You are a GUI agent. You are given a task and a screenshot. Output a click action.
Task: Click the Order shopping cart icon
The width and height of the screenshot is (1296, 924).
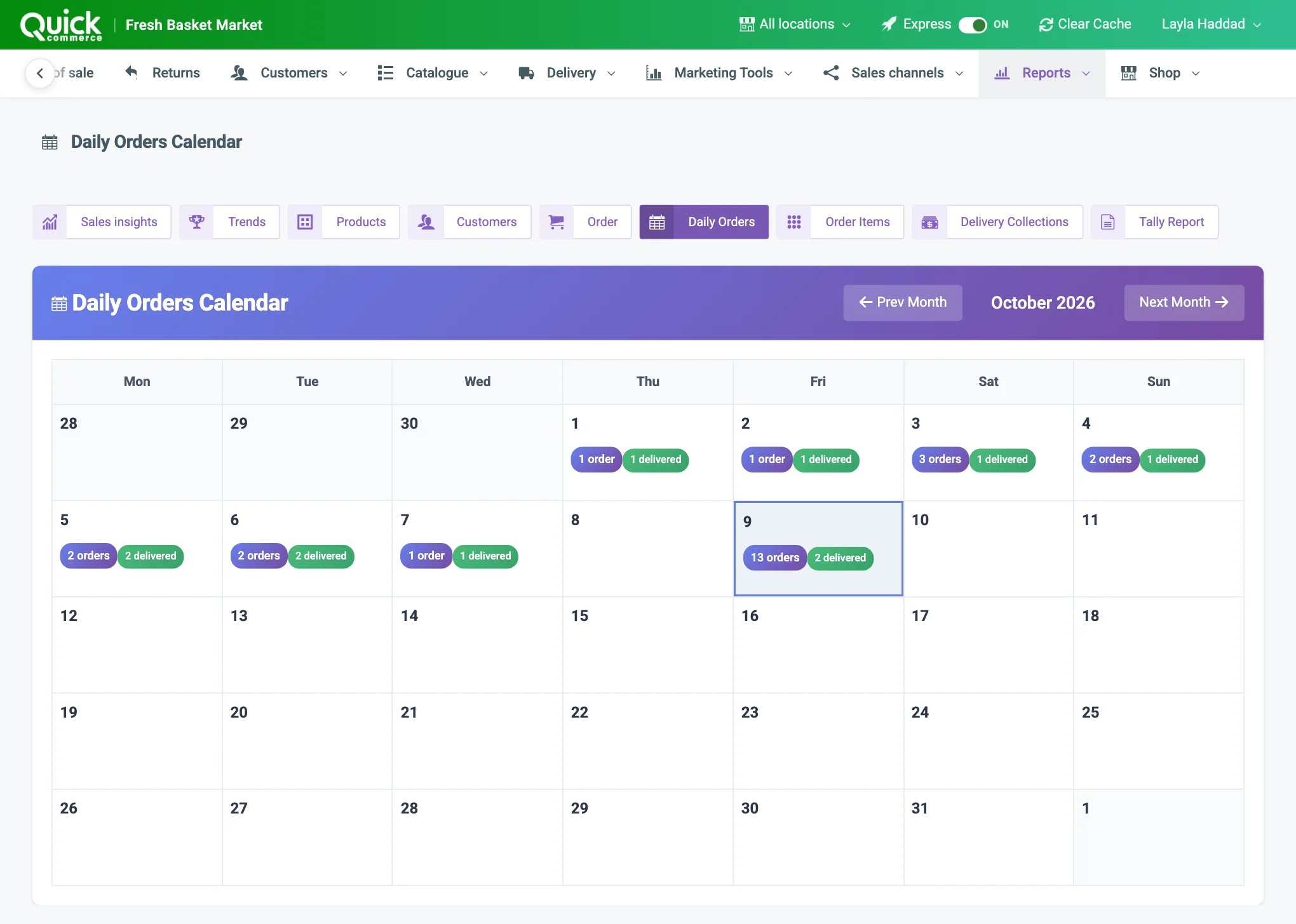click(x=557, y=222)
